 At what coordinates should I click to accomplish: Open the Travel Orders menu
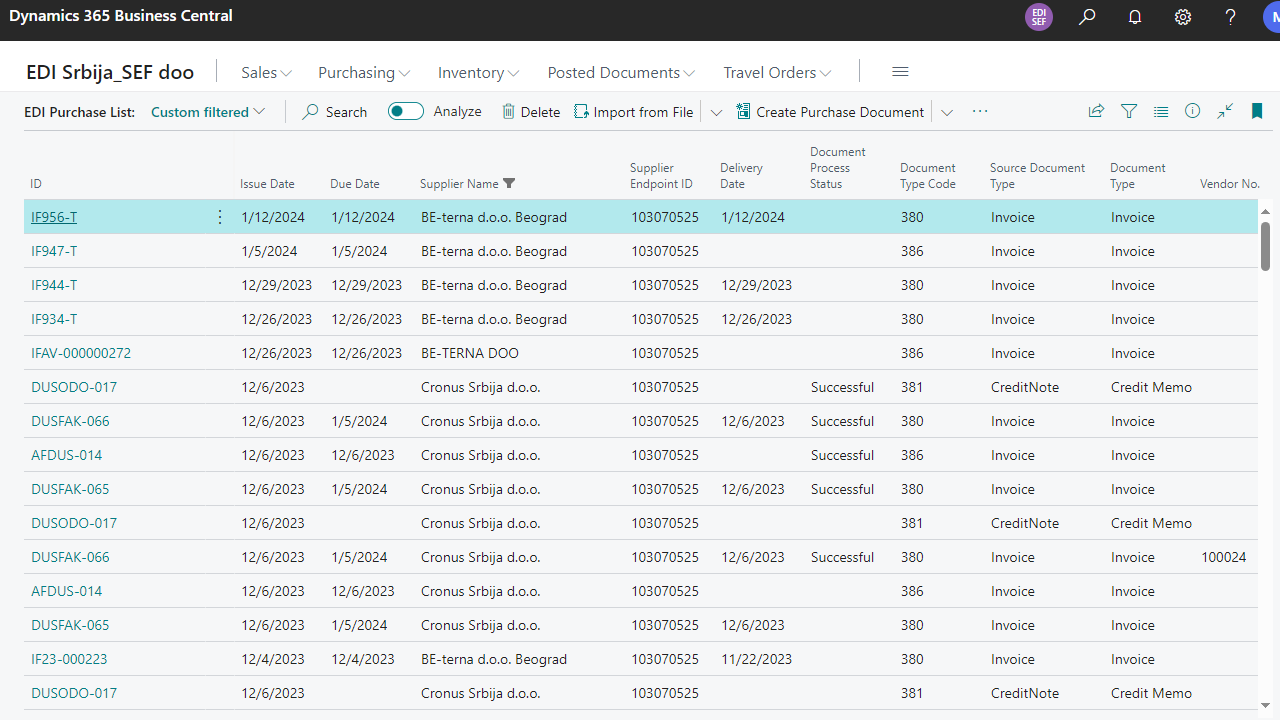[777, 73]
